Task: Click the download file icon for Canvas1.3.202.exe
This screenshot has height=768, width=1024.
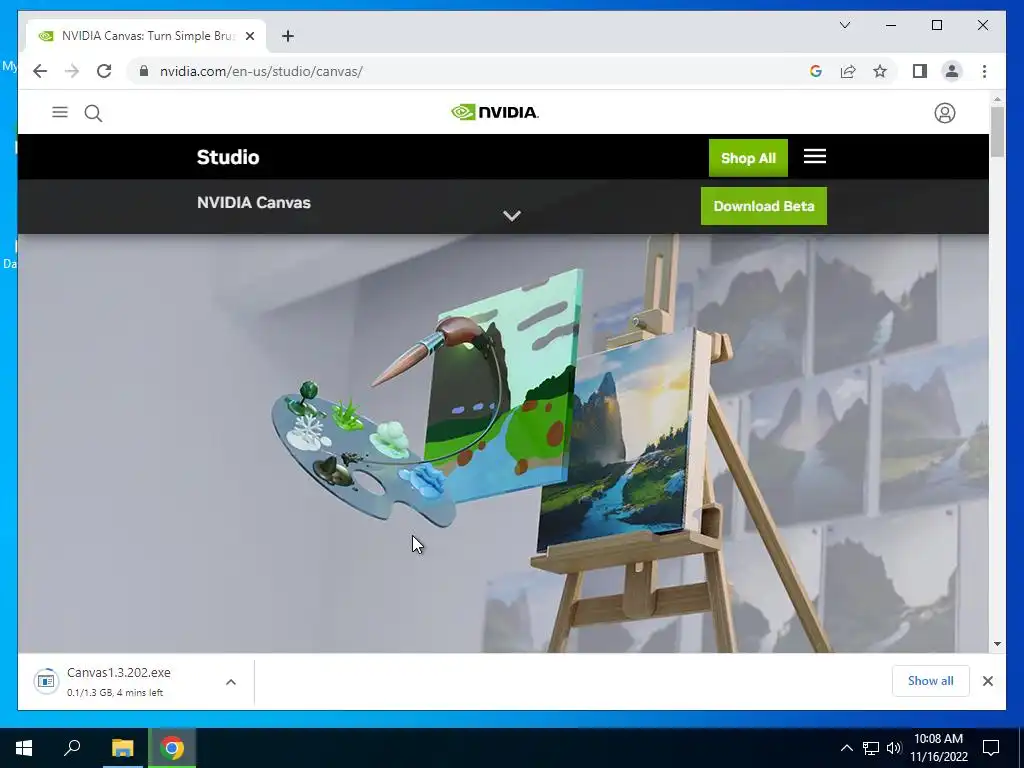Action: (46, 681)
